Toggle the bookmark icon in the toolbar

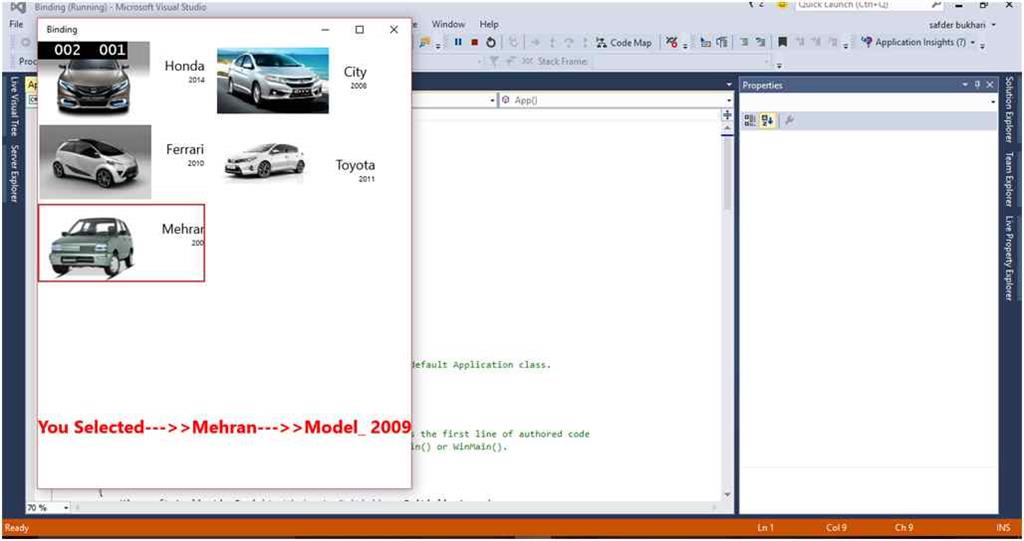pos(783,43)
